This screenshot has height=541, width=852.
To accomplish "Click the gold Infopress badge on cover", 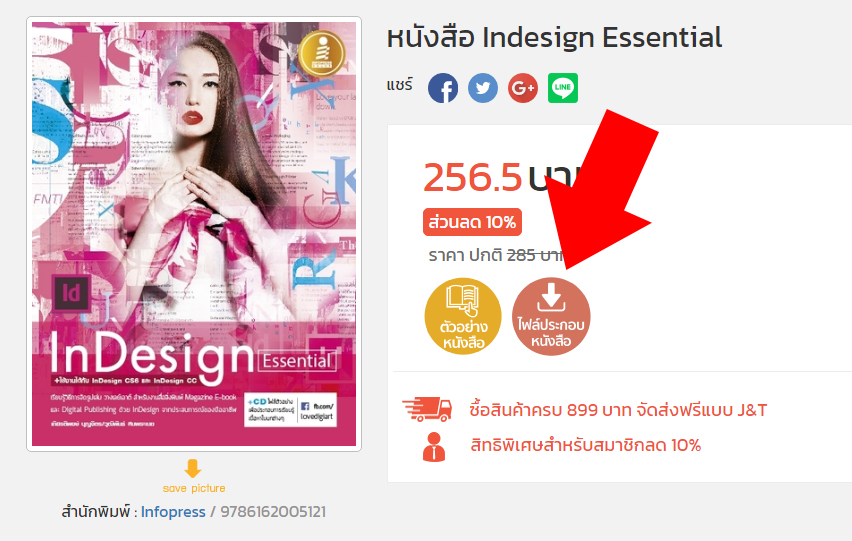I will [322, 53].
